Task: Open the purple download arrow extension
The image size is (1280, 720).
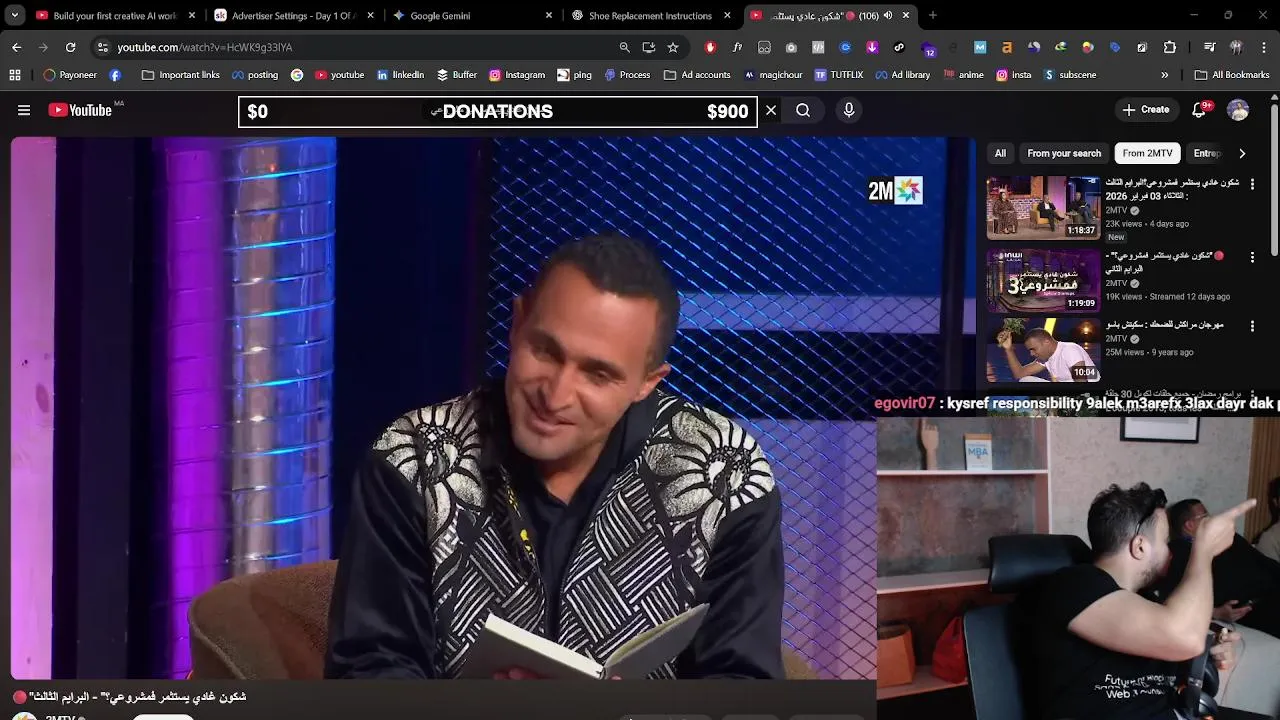Action: pyautogui.click(x=872, y=47)
